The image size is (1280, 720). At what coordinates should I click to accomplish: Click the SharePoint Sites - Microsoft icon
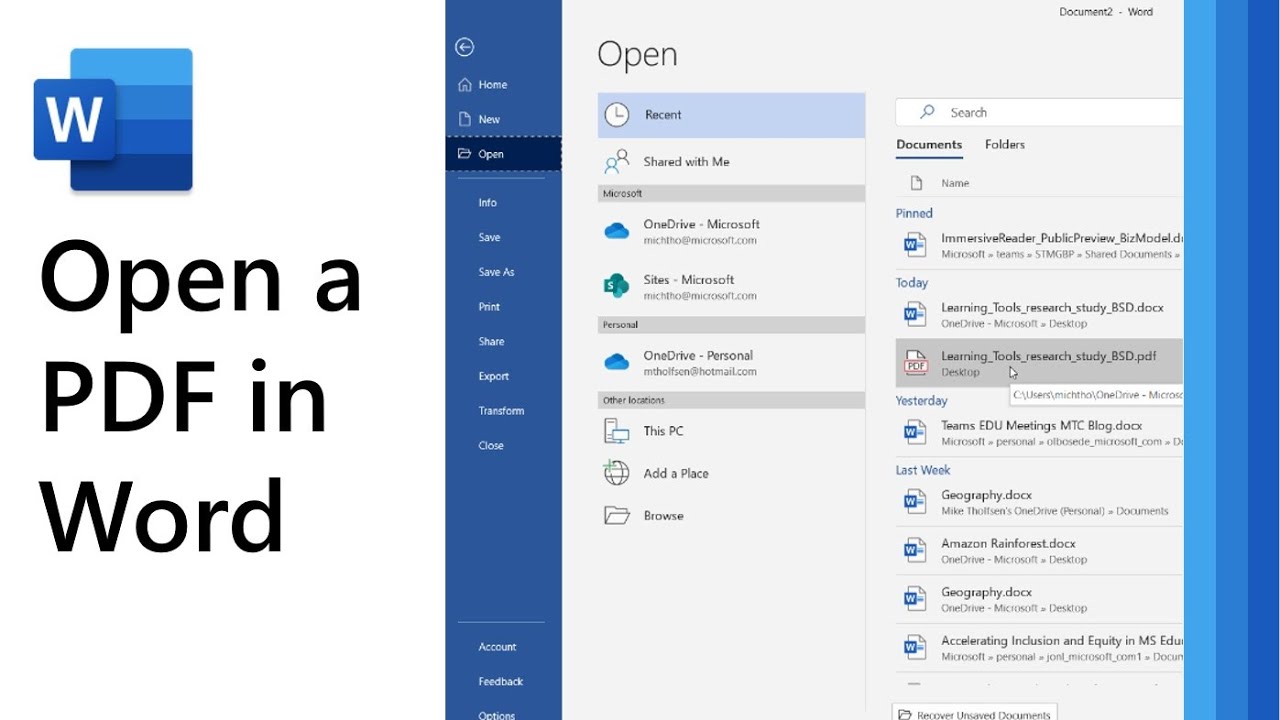(617, 287)
